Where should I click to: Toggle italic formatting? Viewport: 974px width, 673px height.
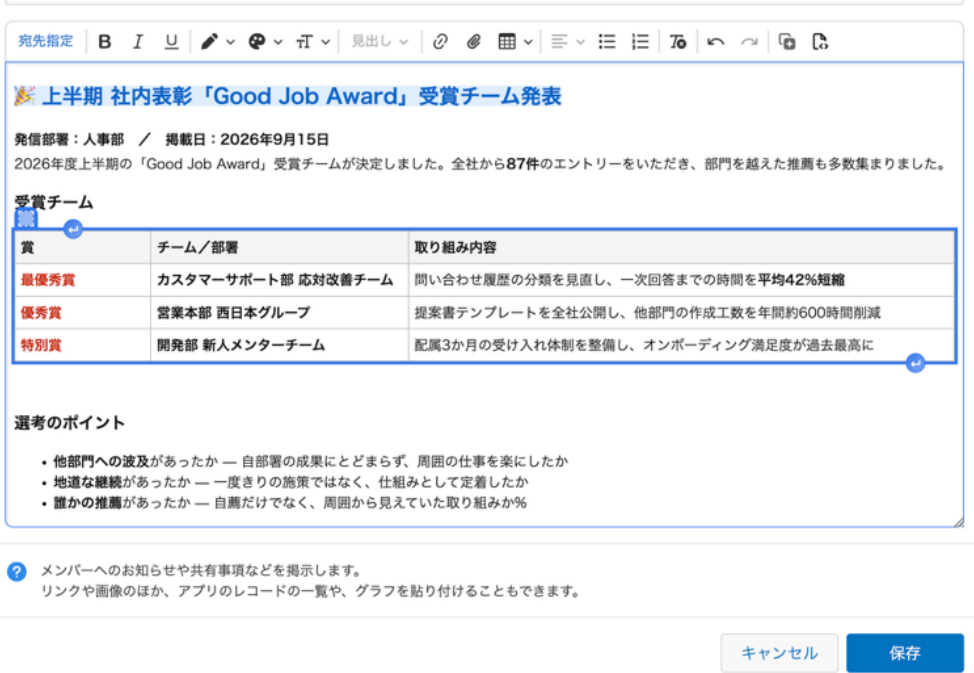138,42
